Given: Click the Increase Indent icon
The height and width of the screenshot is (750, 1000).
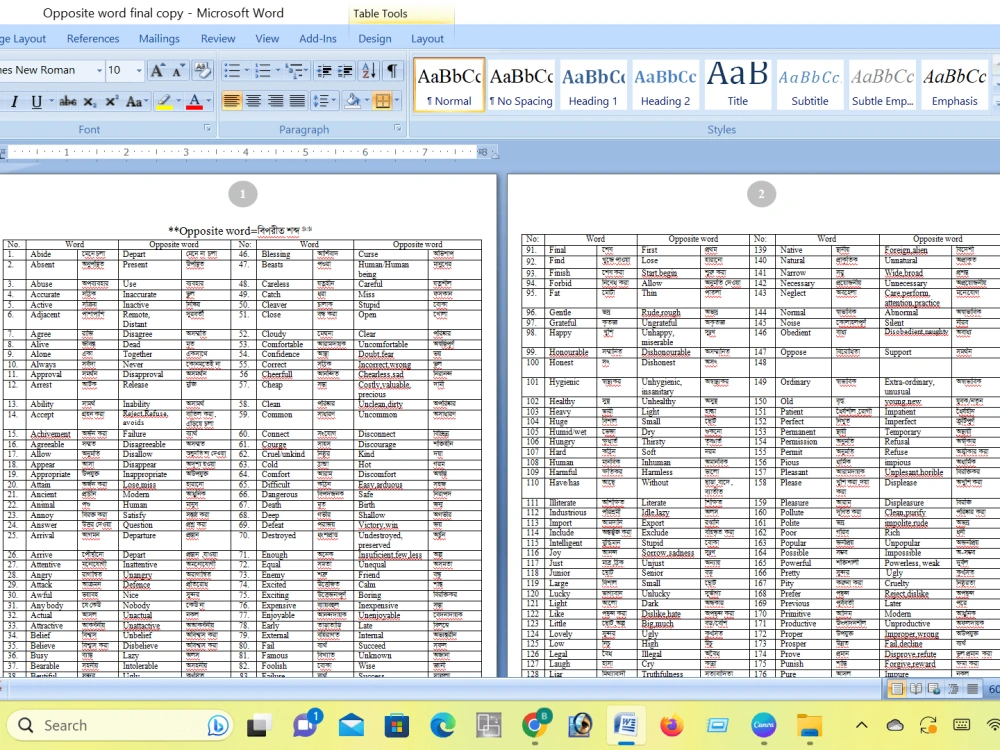Looking at the screenshot, I should (345, 71).
